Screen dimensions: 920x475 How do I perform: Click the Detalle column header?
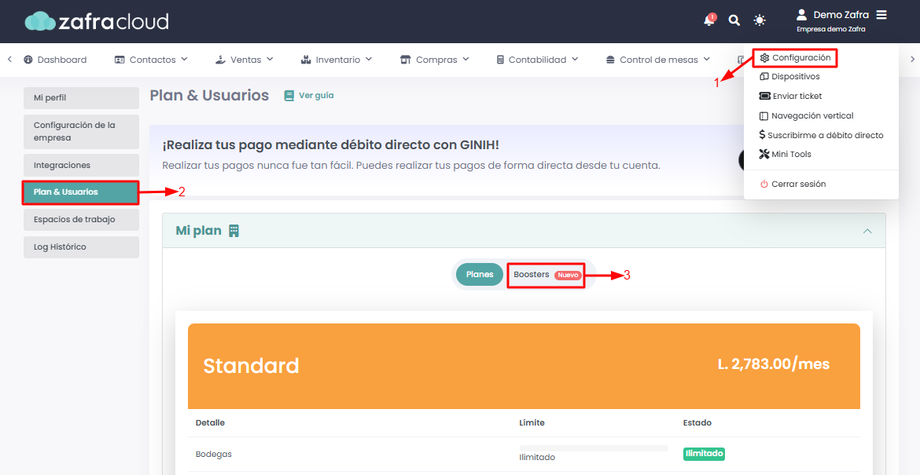[210, 422]
